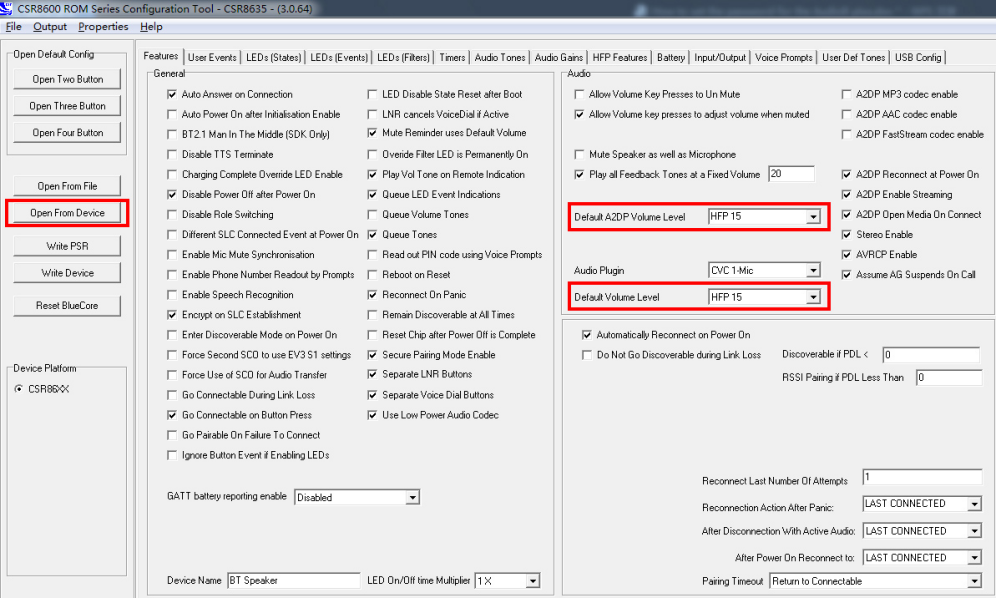Click the fixed volume value field
This screenshot has height=598, width=996.
[790, 175]
